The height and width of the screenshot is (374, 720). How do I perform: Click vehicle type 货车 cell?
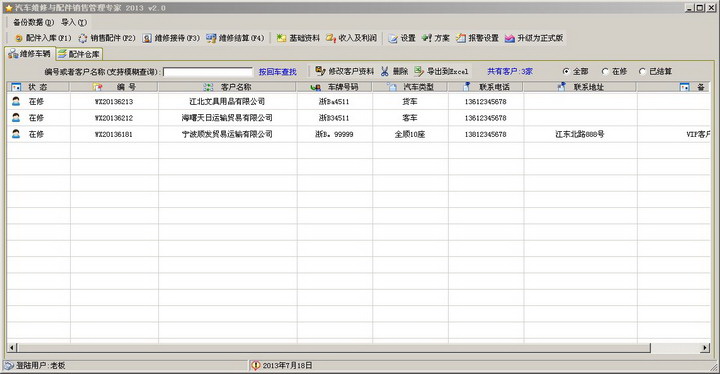pos(410,102)
